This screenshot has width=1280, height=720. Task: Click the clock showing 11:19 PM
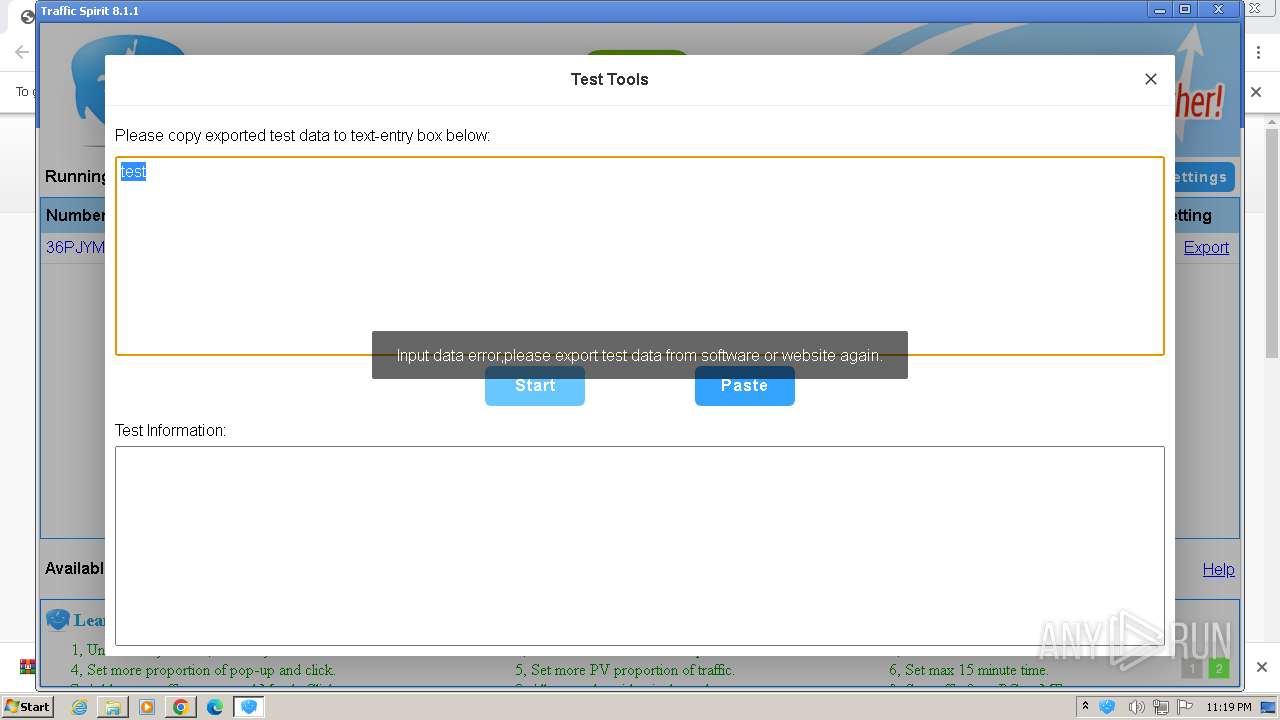[x=1229, y=707]
